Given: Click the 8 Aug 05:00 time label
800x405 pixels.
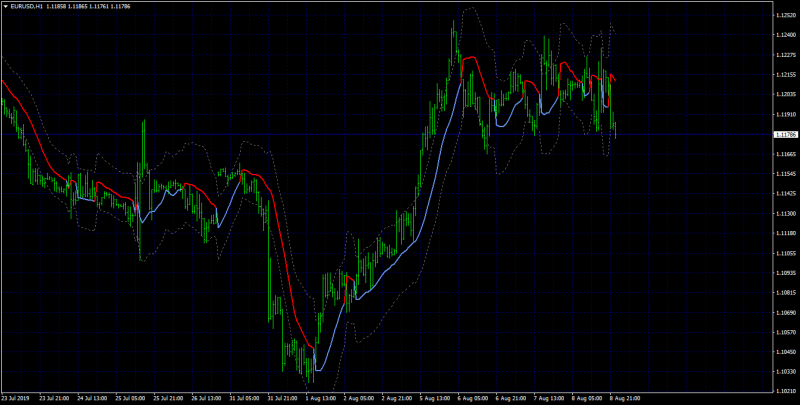Looking at the screenshot, I should 586,398.
